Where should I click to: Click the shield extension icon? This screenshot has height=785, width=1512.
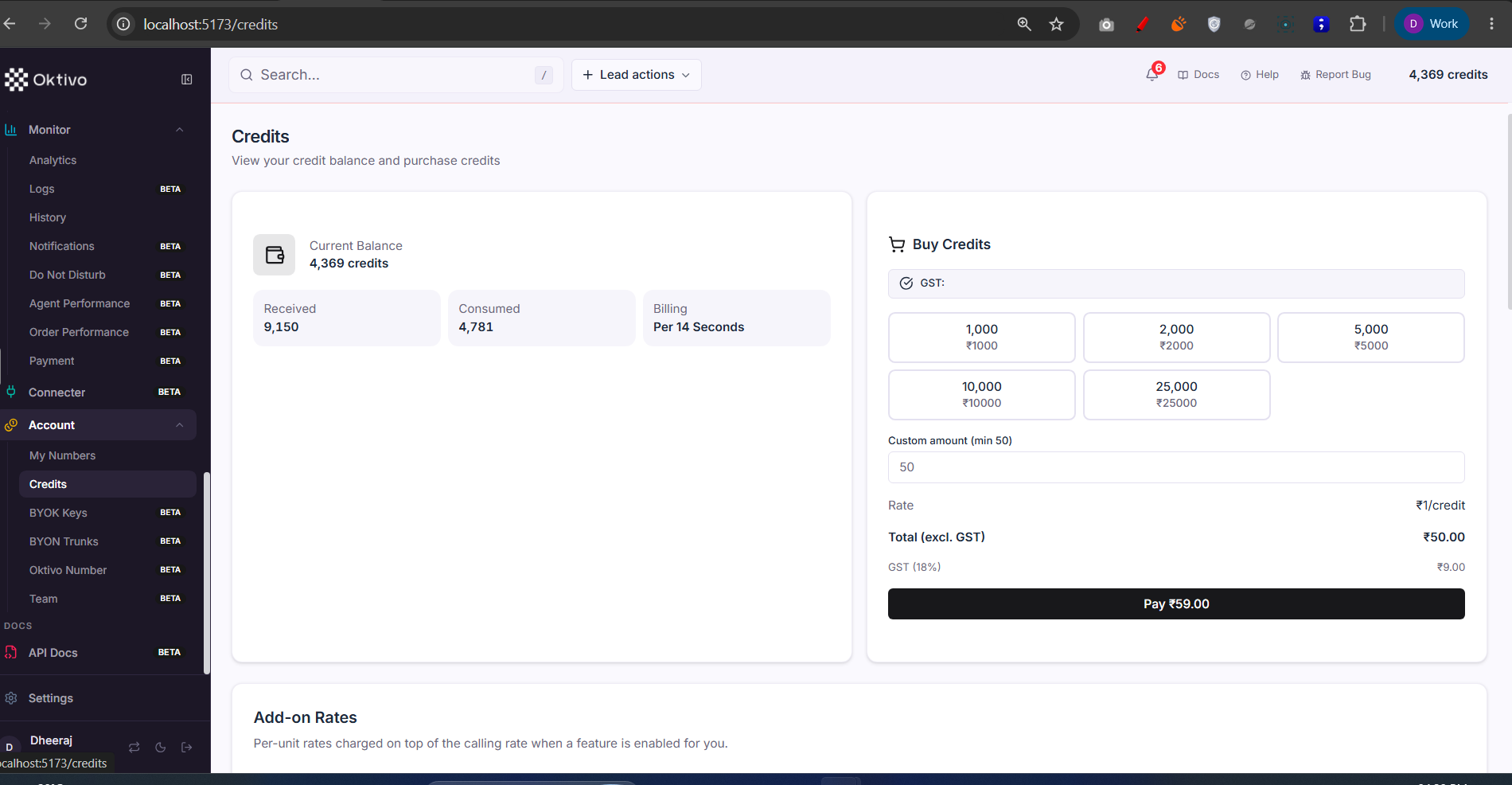pos(1214,25)
